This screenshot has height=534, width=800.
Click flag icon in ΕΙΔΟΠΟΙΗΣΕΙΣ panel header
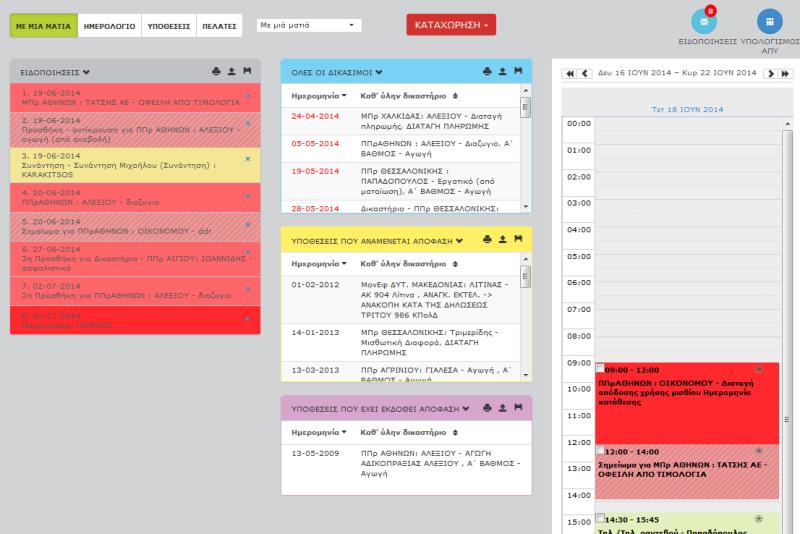pyautogui.click(x=247, y=71)
